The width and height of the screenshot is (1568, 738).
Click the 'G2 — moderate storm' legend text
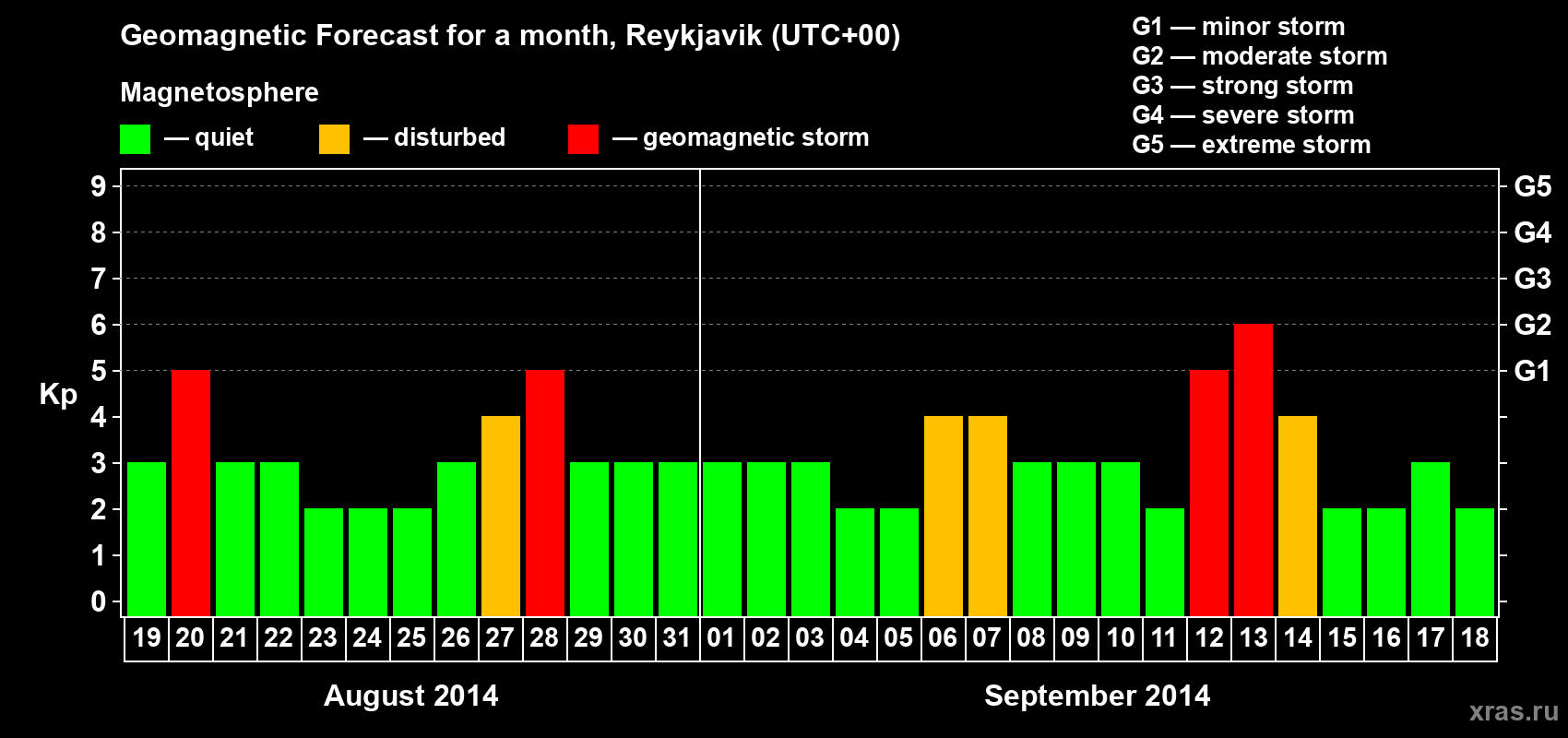(x=1260, y=56)
